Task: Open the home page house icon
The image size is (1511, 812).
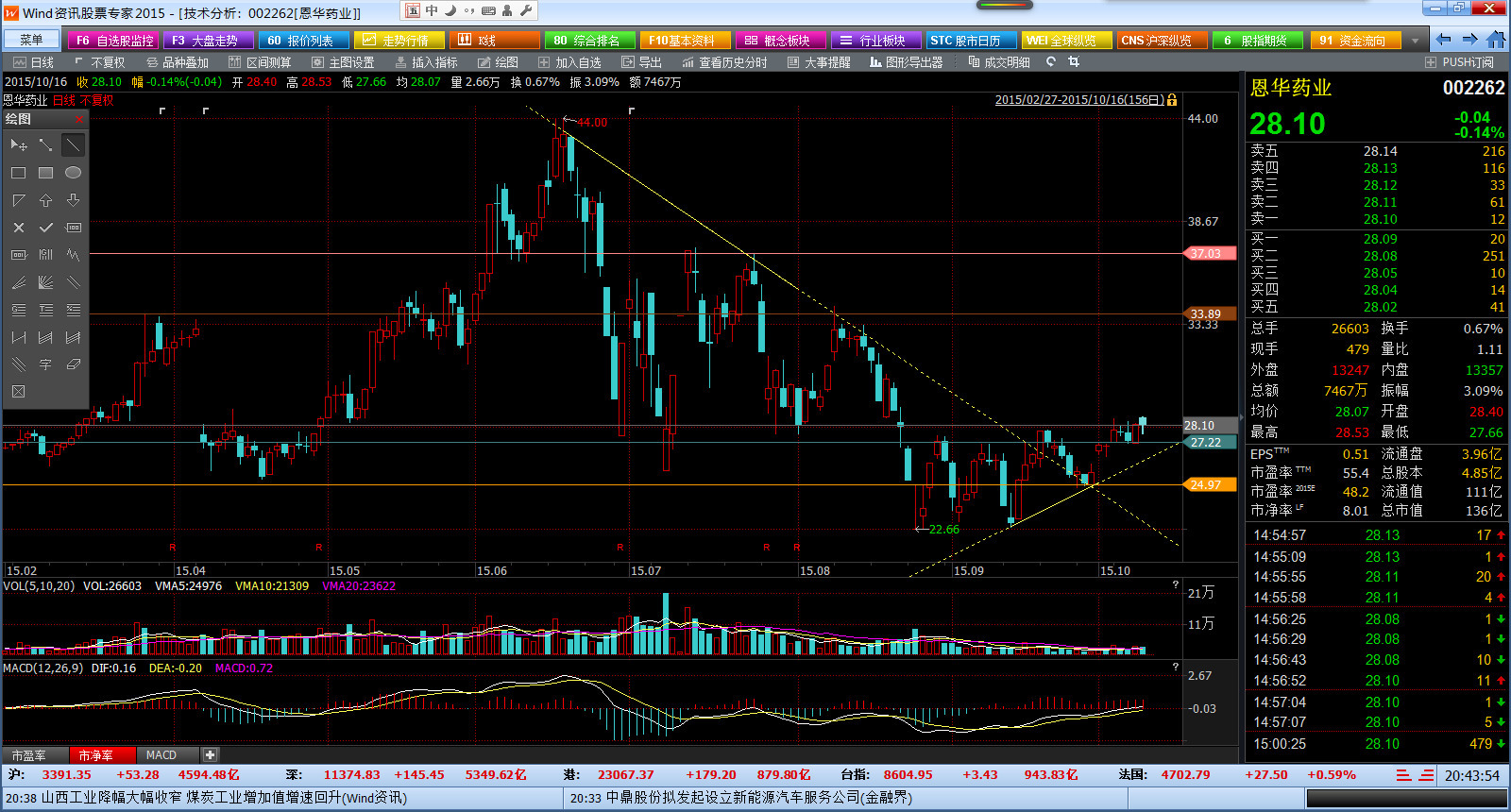Action: tap(1496, 40)
